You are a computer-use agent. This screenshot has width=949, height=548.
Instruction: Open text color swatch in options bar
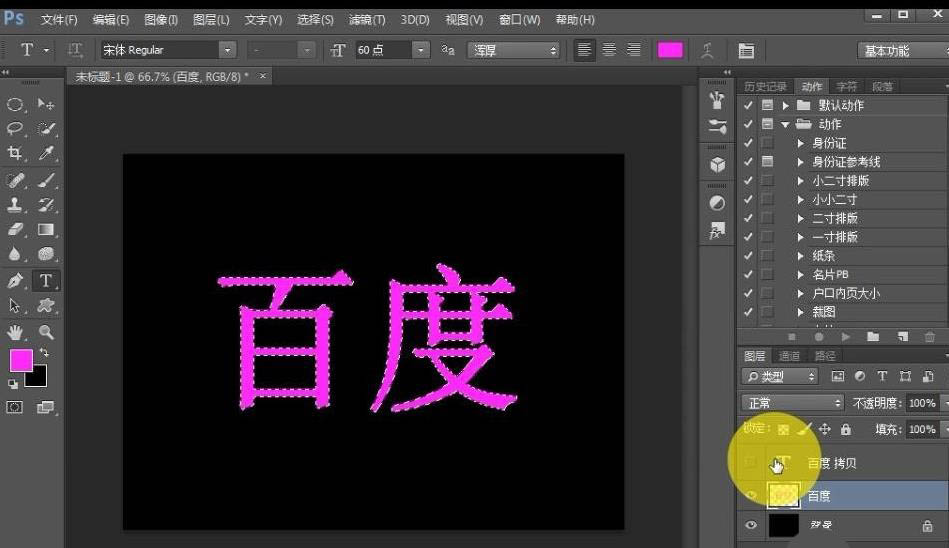(670, 50)
